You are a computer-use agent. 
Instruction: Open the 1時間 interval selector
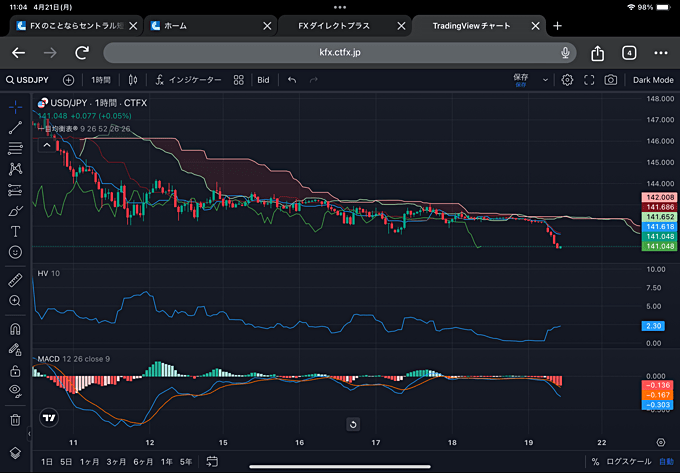point(101,80)
